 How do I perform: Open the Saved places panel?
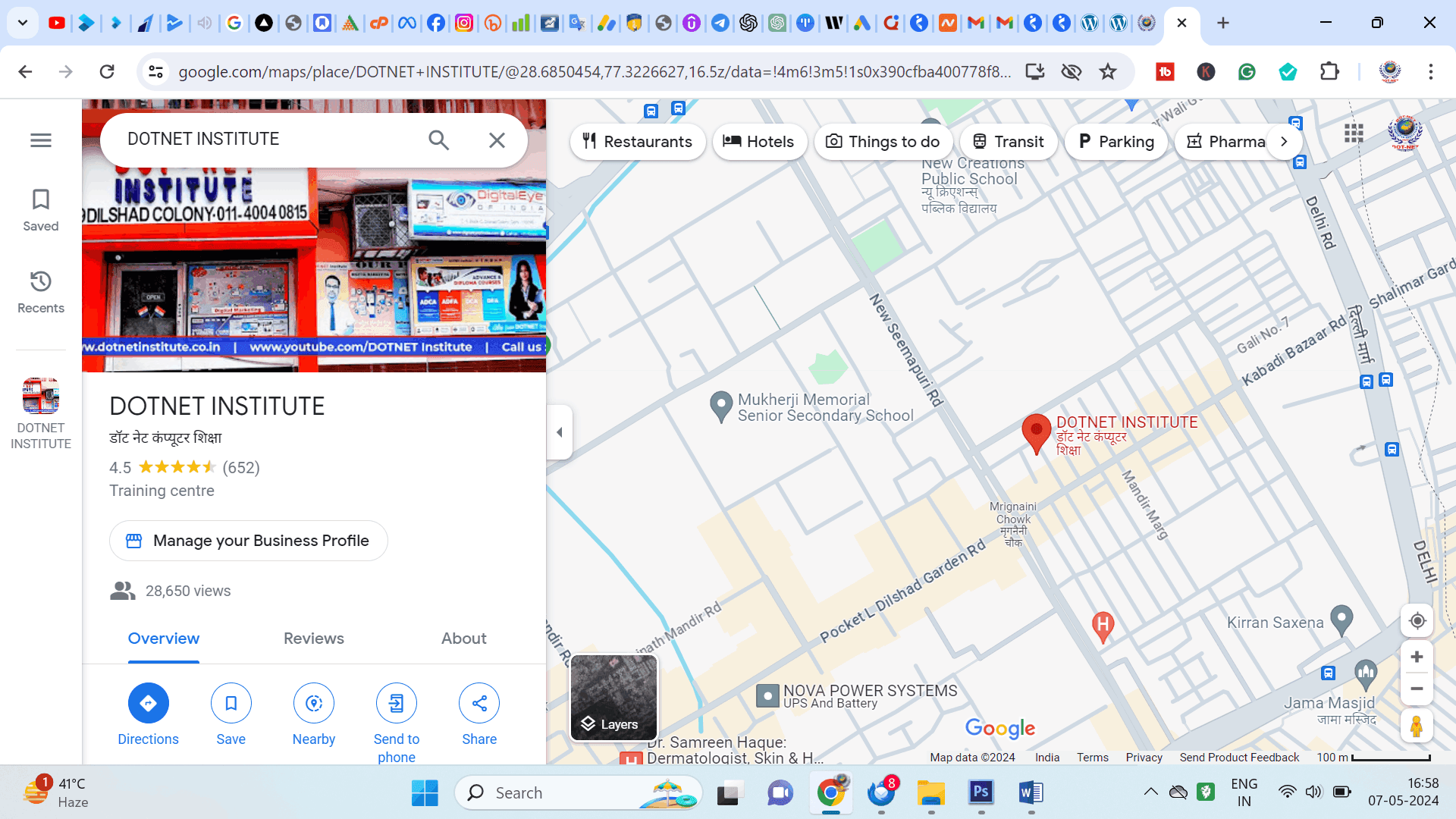(41, 210)
